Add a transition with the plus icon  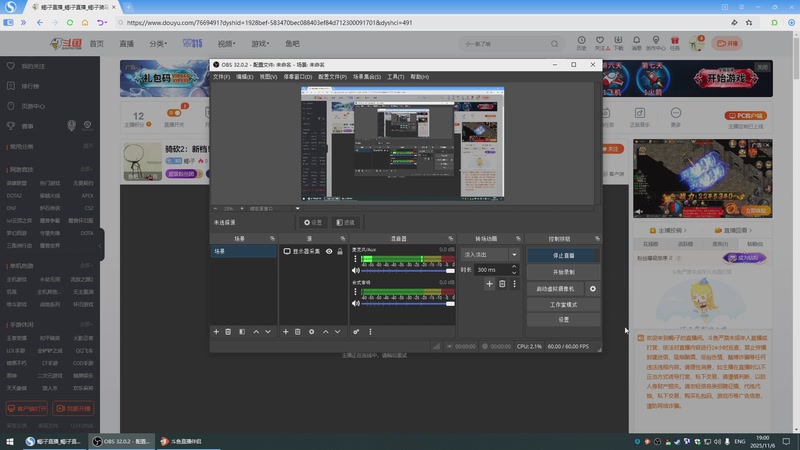(x=489, y=284)
